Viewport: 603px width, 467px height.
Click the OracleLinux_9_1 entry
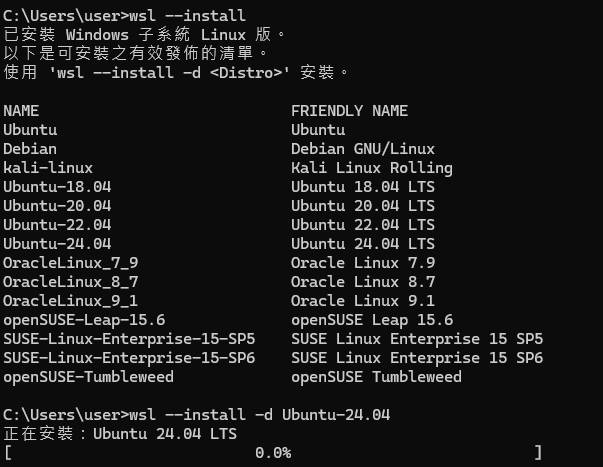[71, 301]
